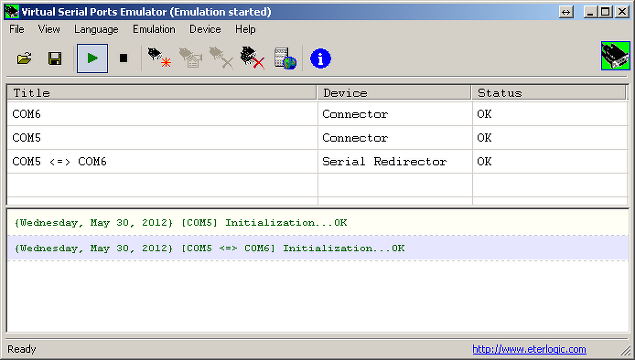Select the COM5 <=> COM6 row
This screenshot has height=360, width=635.
coord(317,162)
